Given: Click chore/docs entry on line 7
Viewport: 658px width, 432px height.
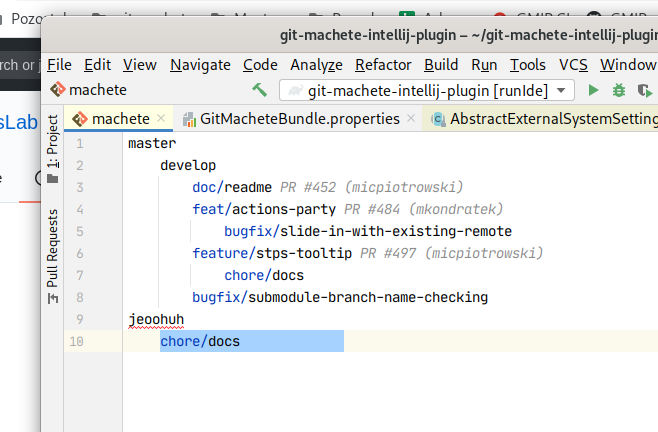Looking at the screenshot, I should click(264, 275).
